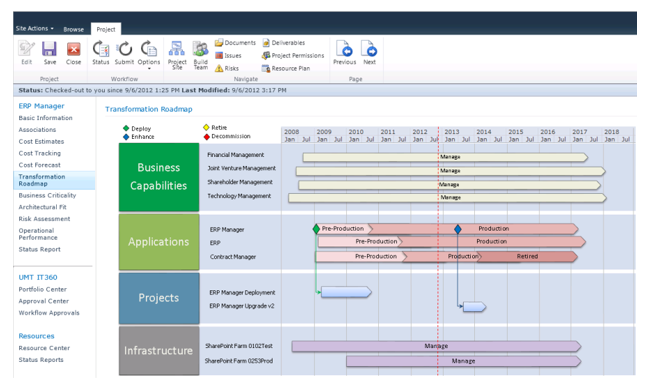Open the Options workflow dropdown
Screen dimensions: 651x390
coord(149,54)
